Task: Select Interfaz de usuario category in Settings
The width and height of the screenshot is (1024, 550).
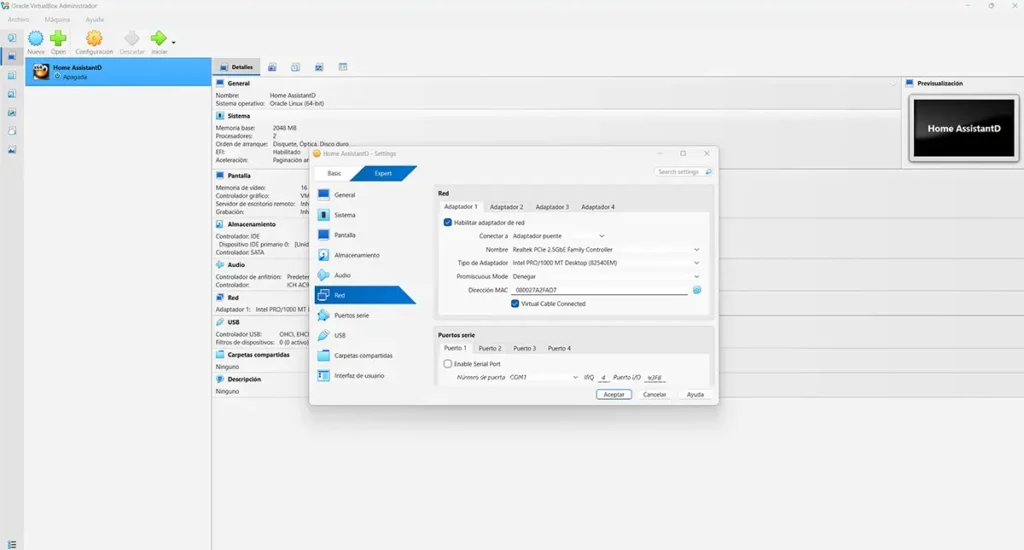Action: tap(364, 376)
